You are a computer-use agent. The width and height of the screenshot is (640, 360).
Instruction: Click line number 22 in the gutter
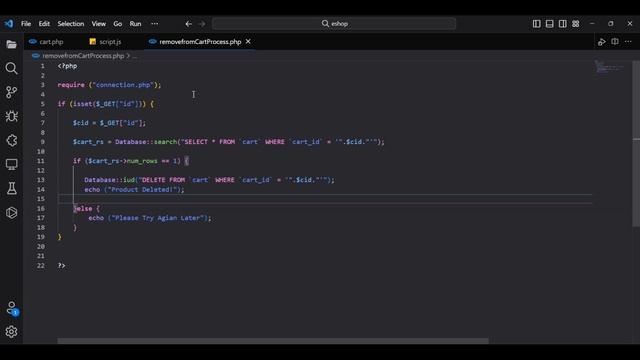click(x=41, y=266)
